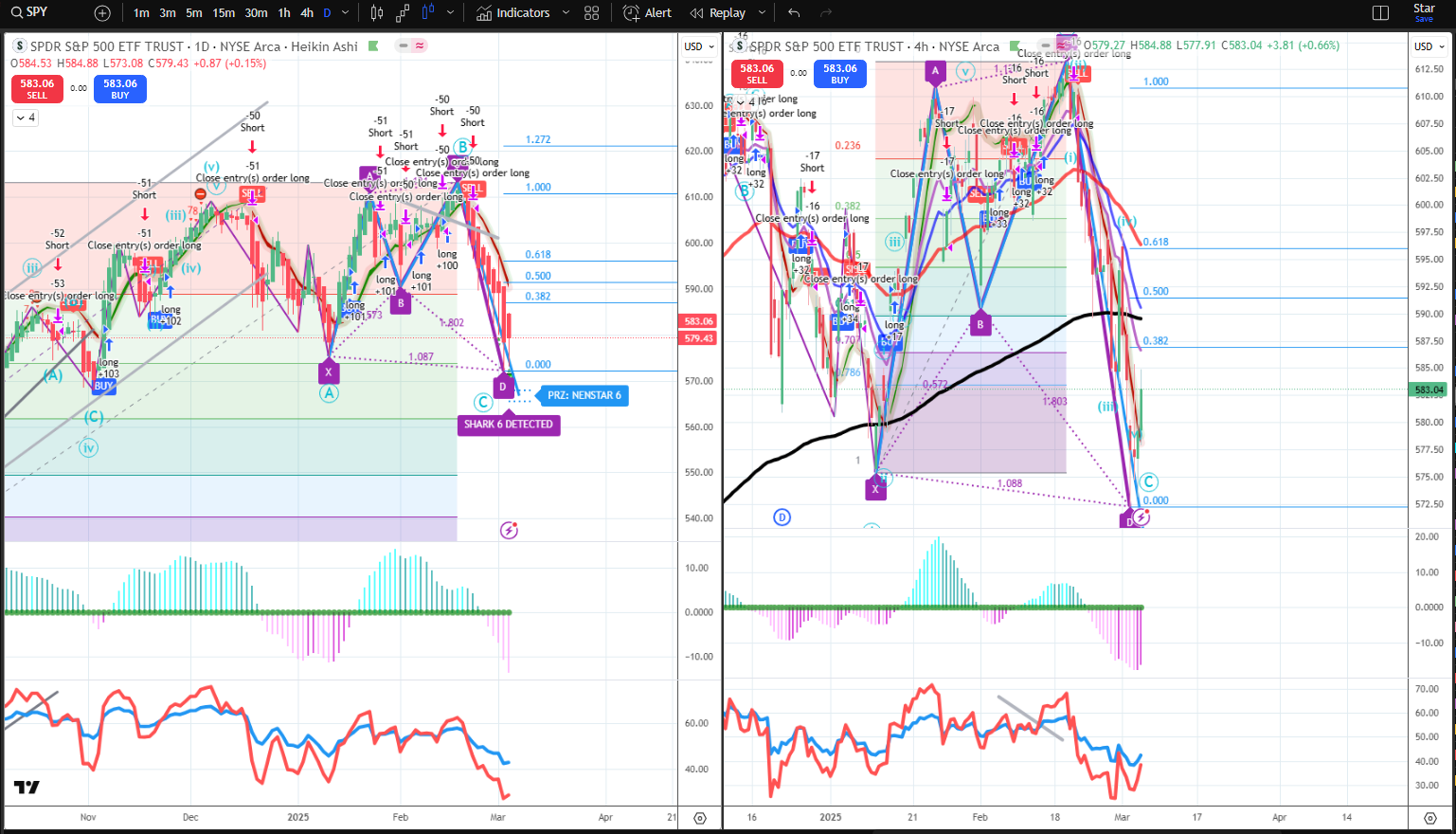Click the SHARK 6 DETECTED label
This screenshot has width=1456, height=834.
pos(508,425)
